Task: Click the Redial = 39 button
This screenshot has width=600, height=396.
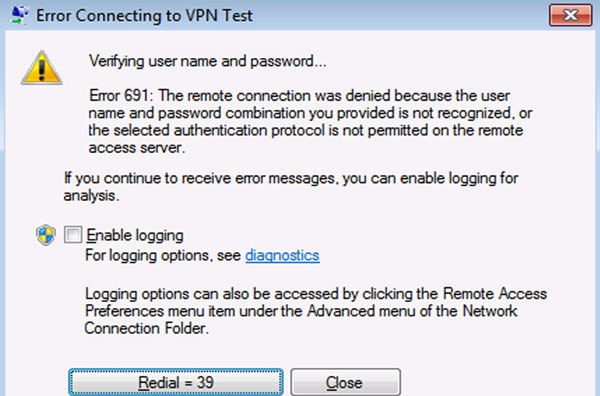Action: [176, 382]
